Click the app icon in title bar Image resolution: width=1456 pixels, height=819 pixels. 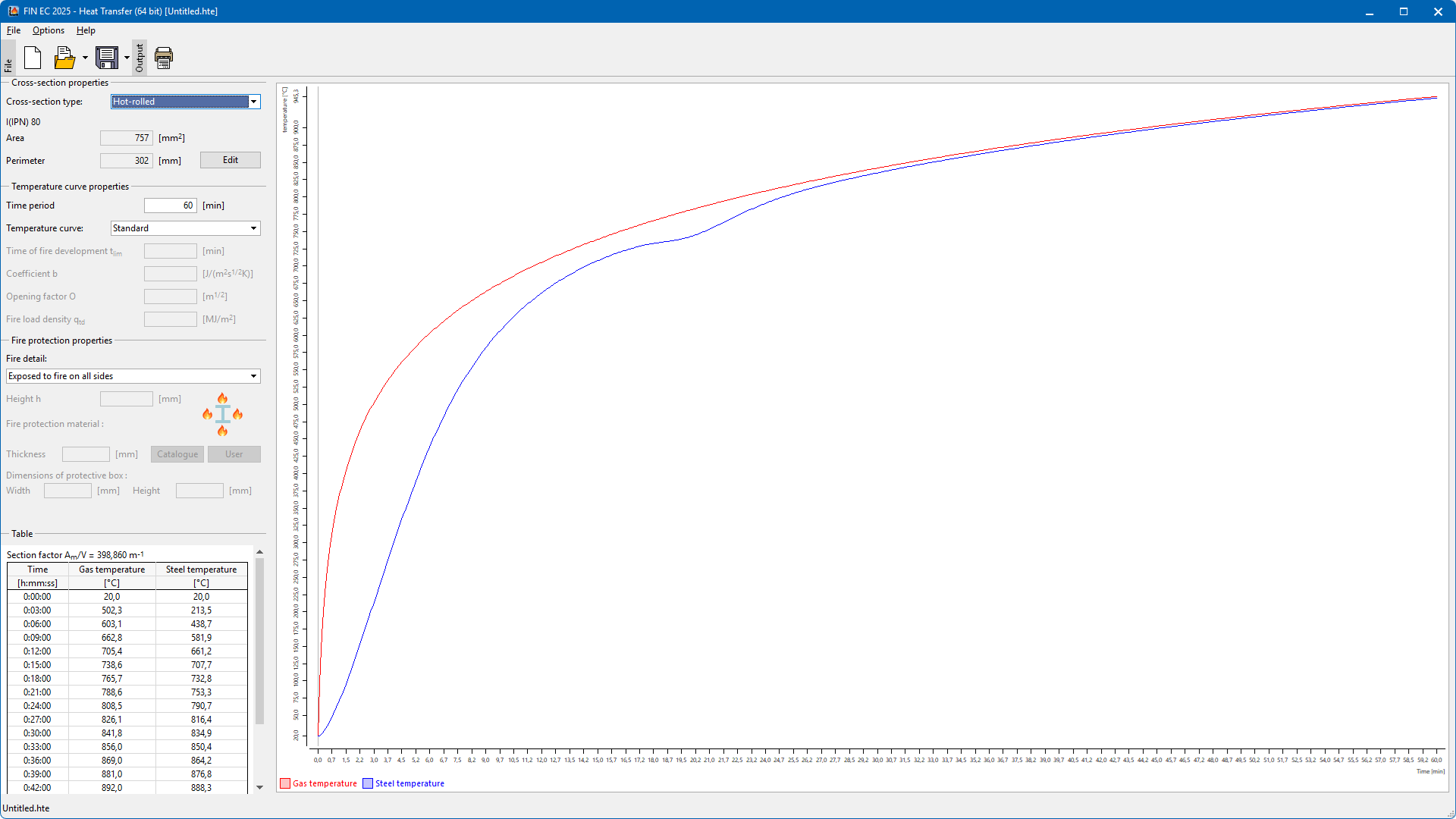[13, 11]
